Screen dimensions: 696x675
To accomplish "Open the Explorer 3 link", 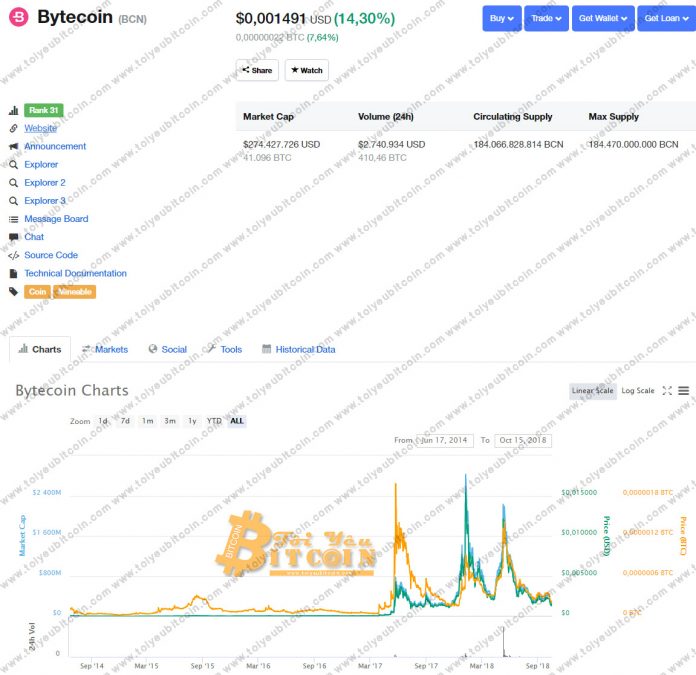I will coord(45,201).
